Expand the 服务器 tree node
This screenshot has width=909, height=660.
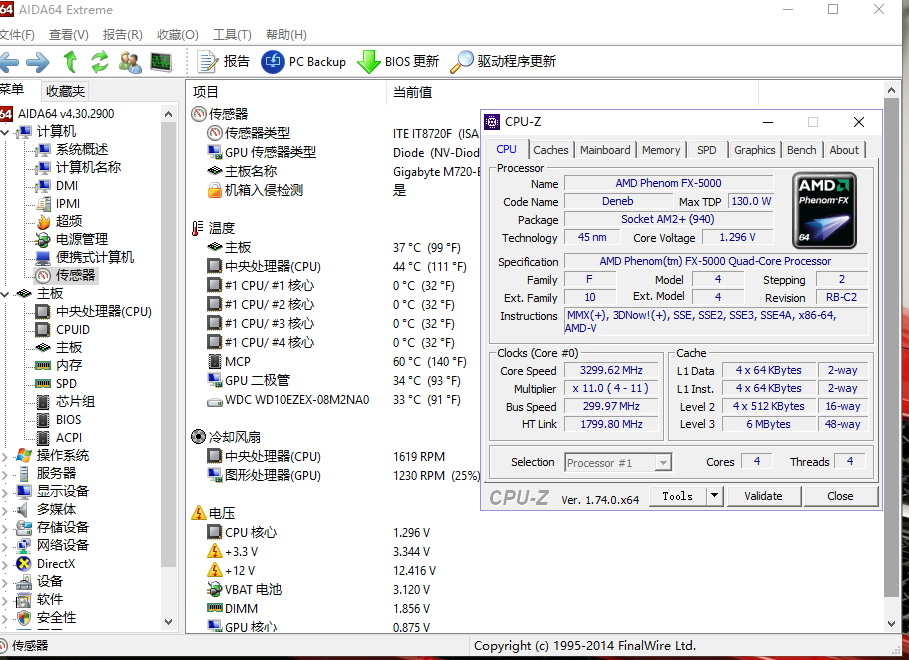(5, 474)
